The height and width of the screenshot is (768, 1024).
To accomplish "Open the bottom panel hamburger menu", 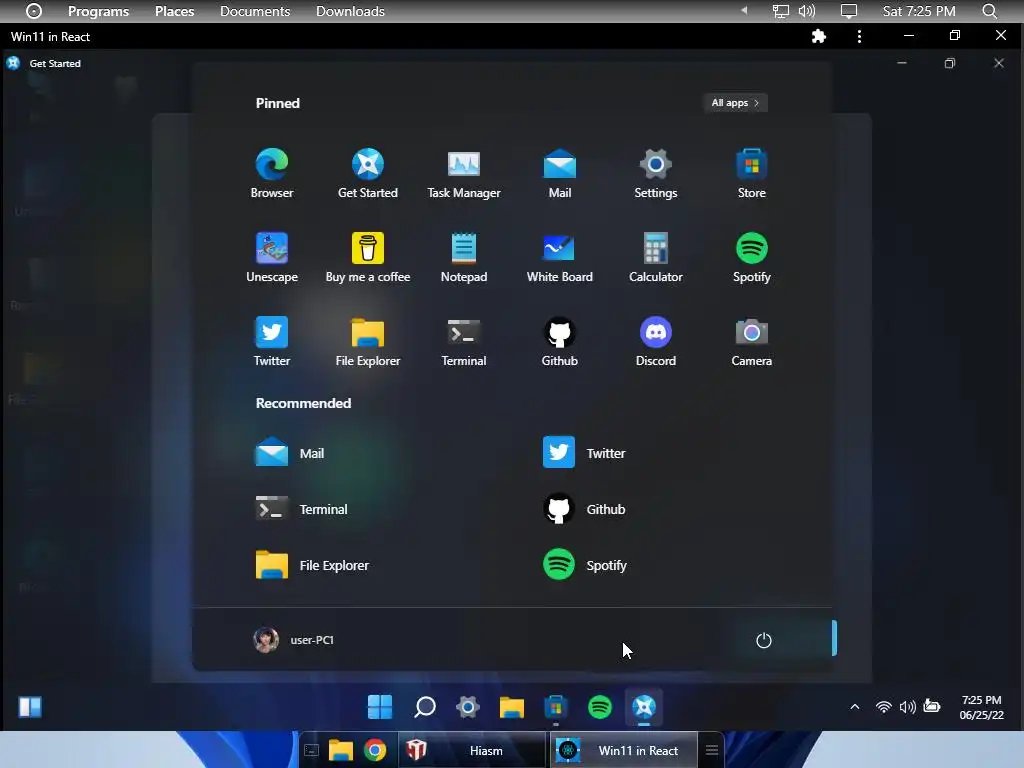I will 712,750.
